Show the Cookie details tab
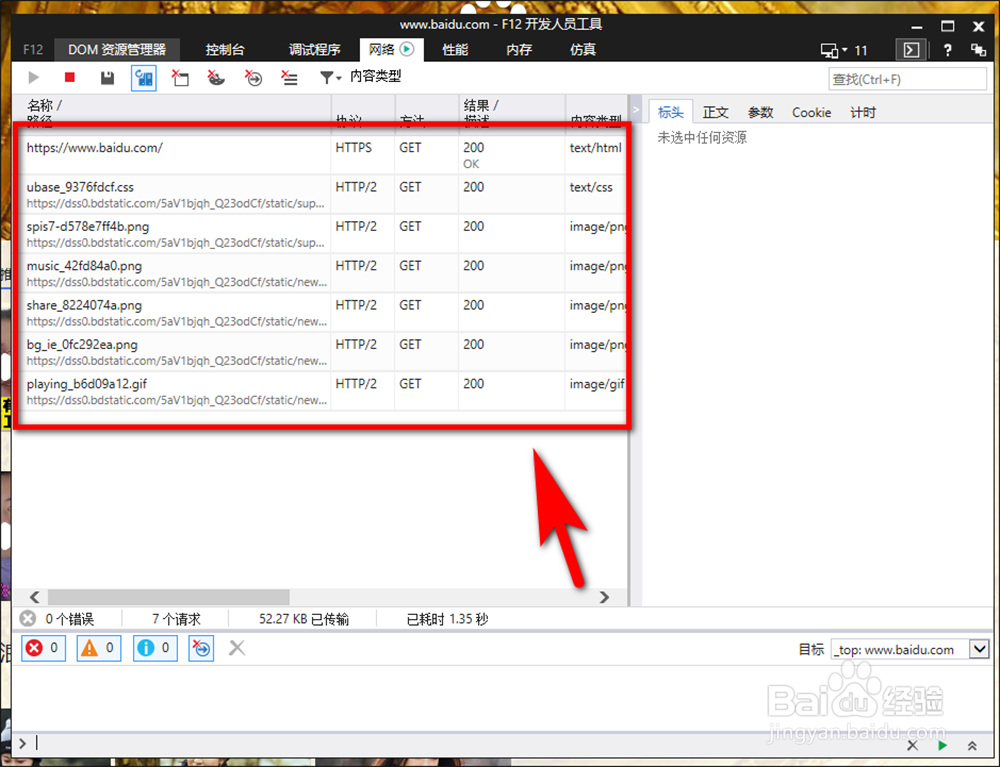1000x767 pixels. tap(811, 112)
